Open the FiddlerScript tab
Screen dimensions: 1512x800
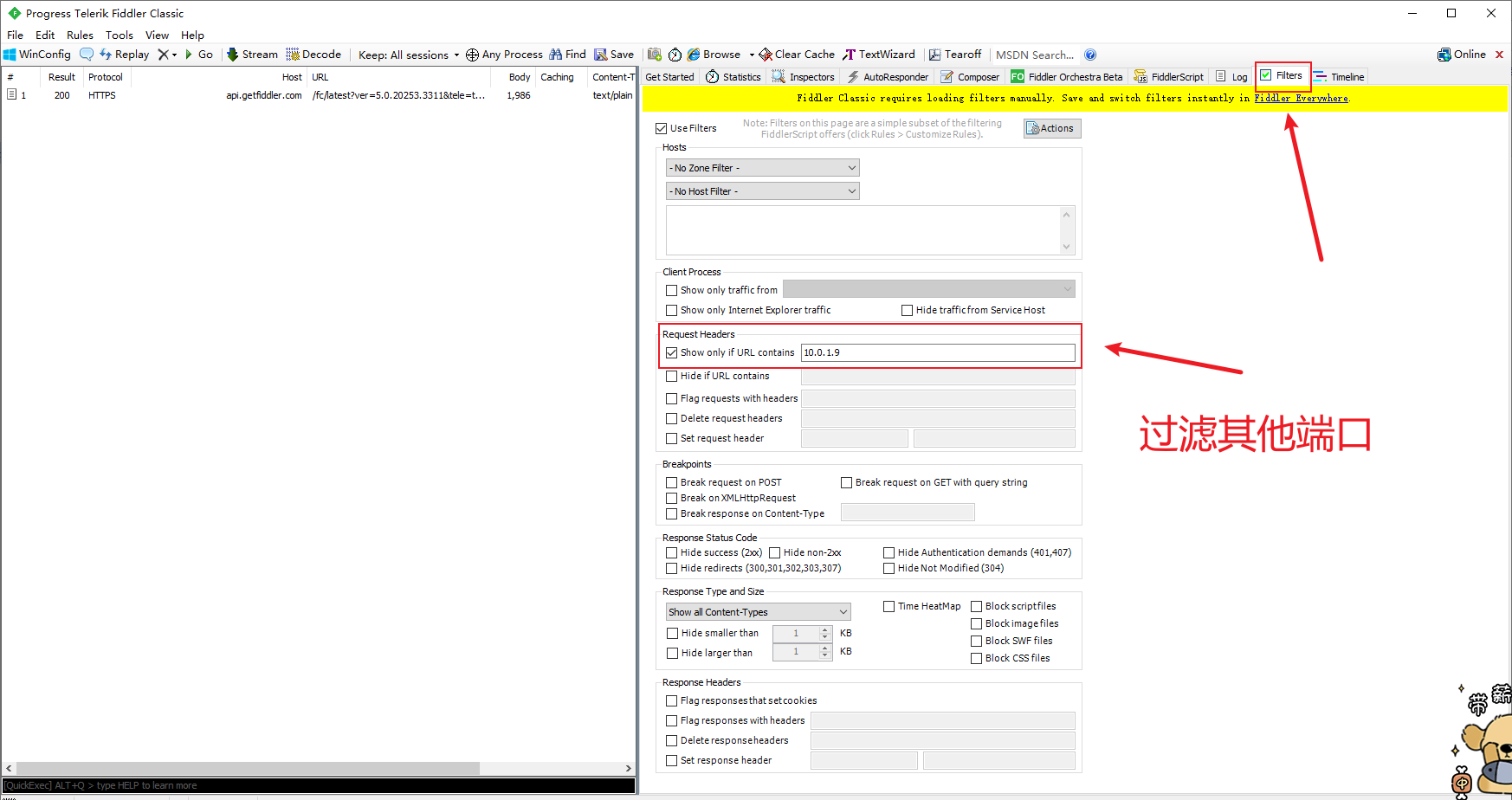(x=1169, y=77)
